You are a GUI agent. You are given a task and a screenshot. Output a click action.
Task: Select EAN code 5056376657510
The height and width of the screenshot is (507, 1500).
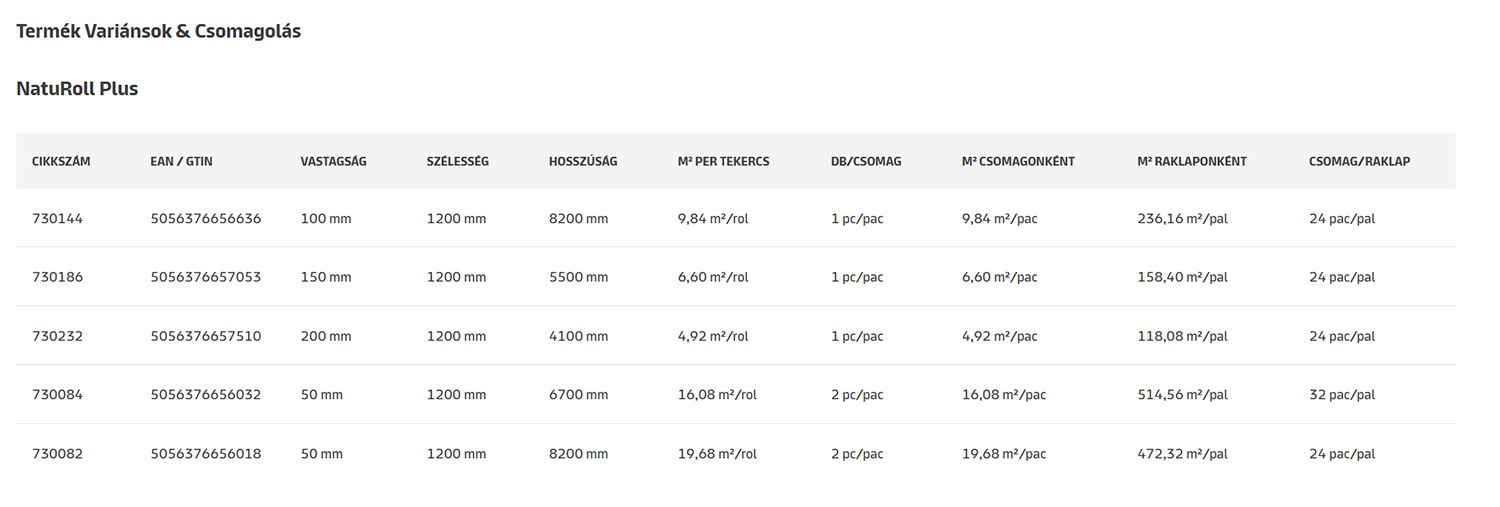(205, 336)
